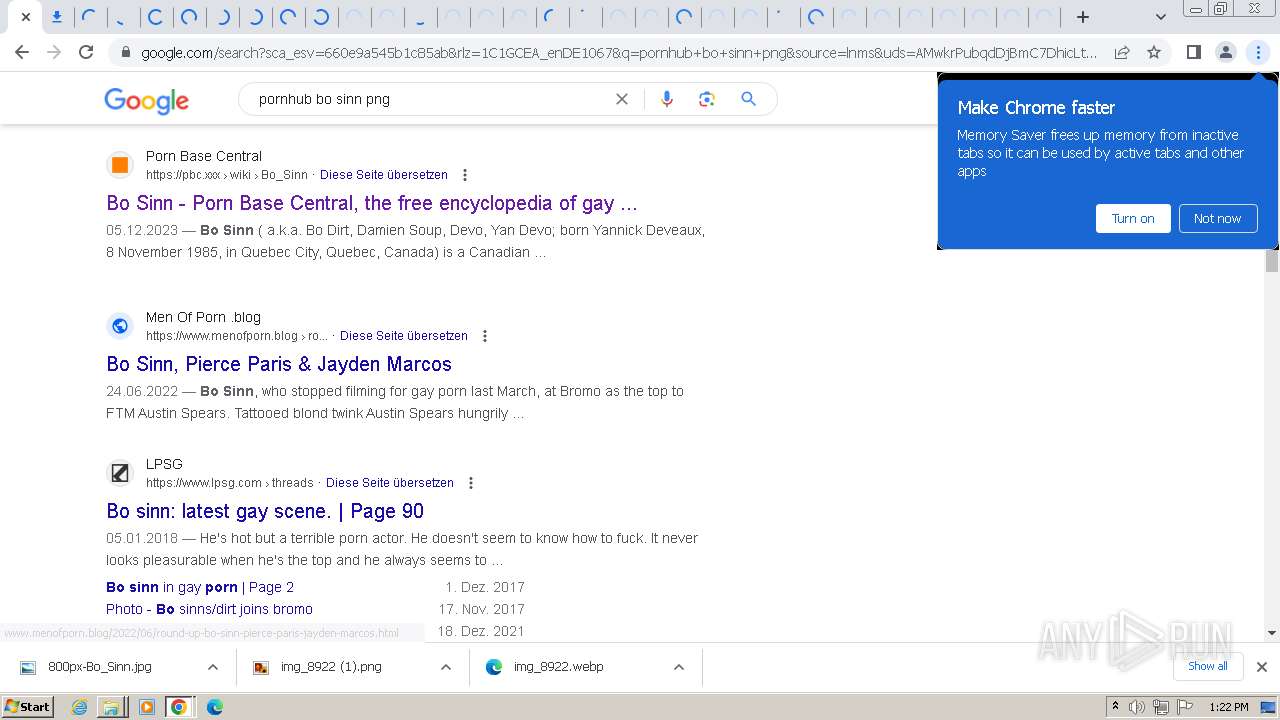Viewport: 1280px width, 720px height.
Task: Launch Internet Explorer from taskbar
Action: [80, 707]
